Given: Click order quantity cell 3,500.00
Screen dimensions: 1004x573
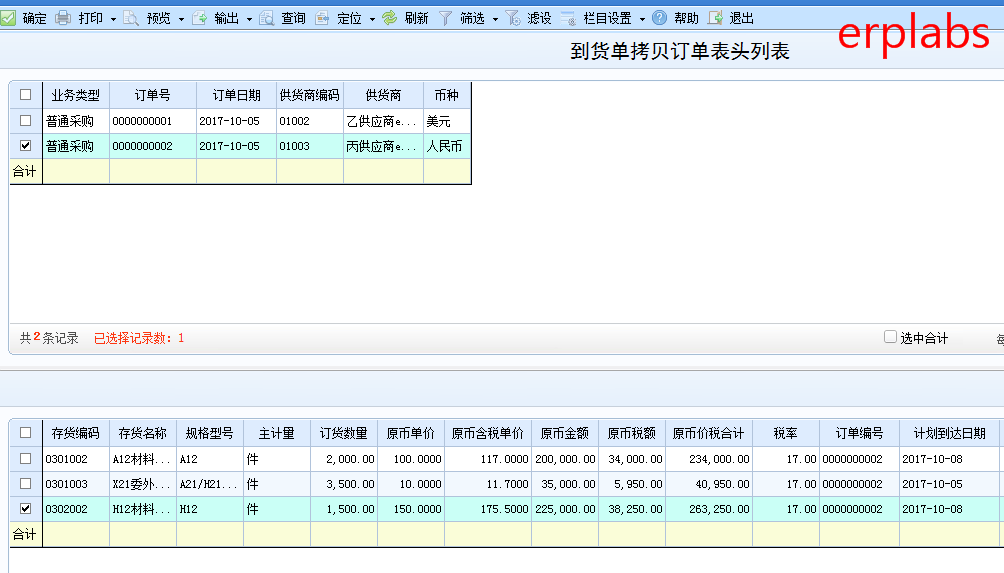Looking at the screenshot, I should pos(344,484).
